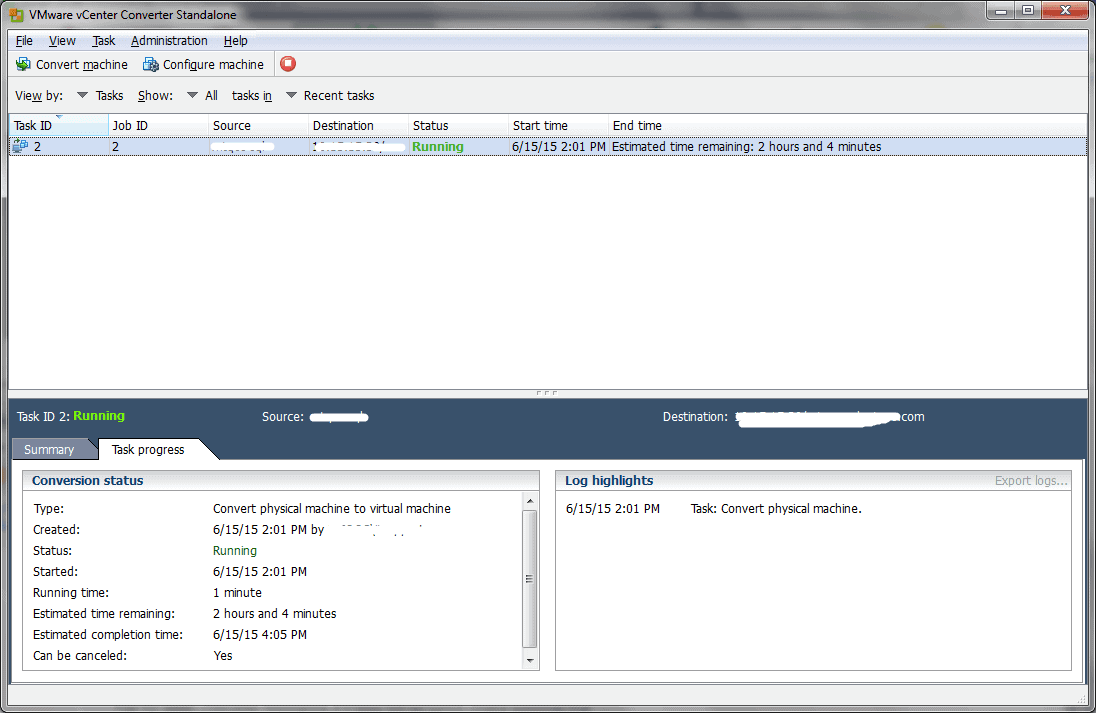Click the Conversion status scrollbar thumb
Image resolution: width=1096 pixels, height=713 pixels.
click(530, 579)
